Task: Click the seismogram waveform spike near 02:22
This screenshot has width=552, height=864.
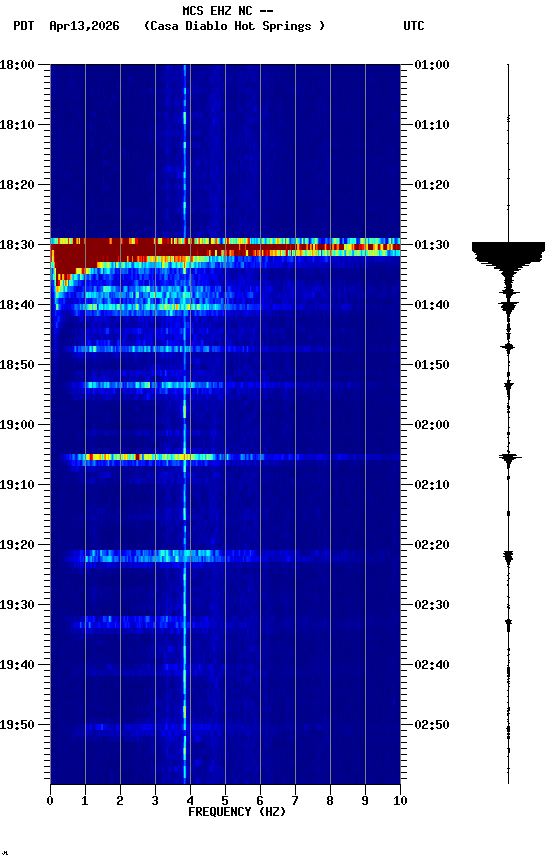Action: click(508, 557)
